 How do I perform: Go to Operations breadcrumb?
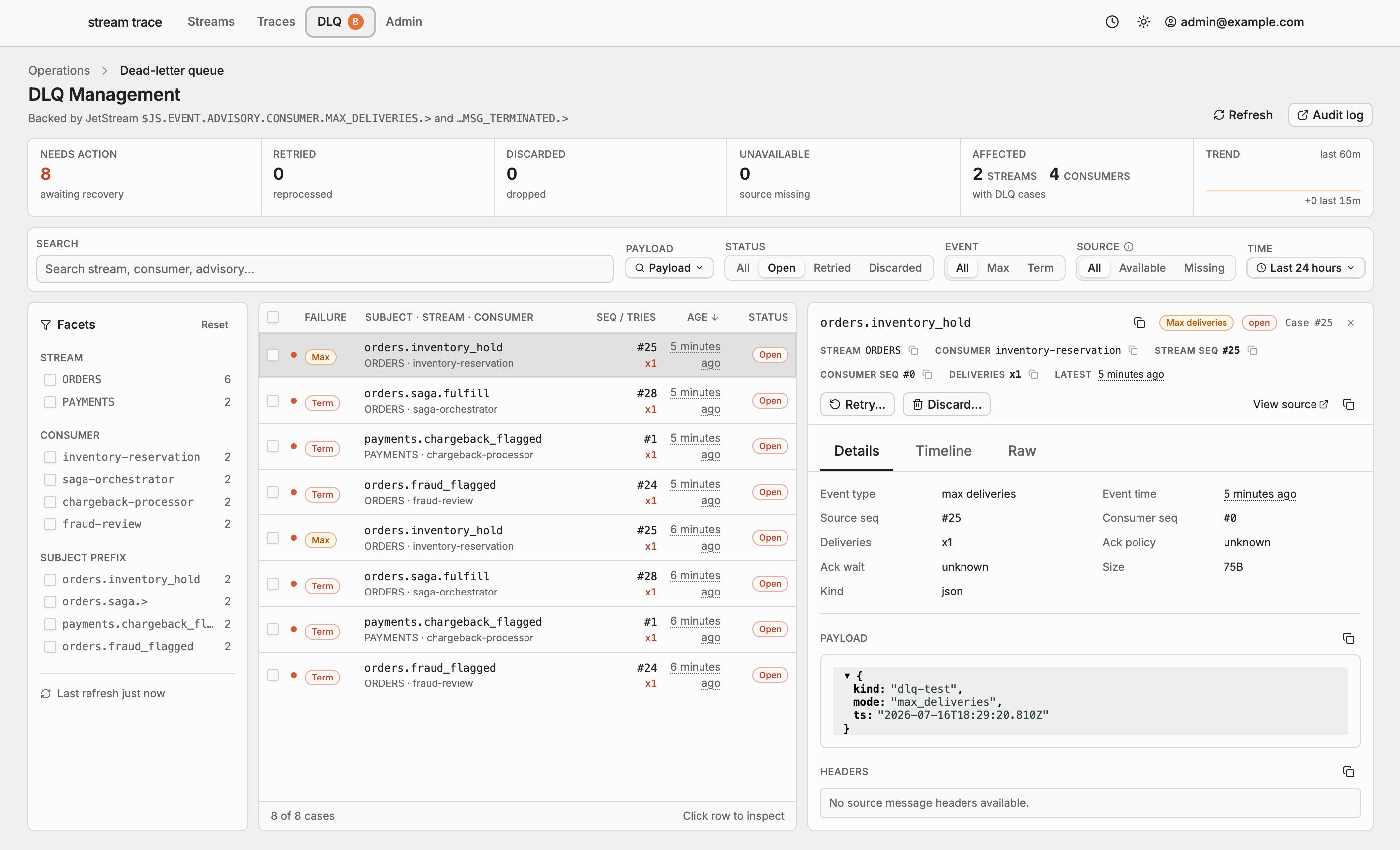tap(59, 71)
